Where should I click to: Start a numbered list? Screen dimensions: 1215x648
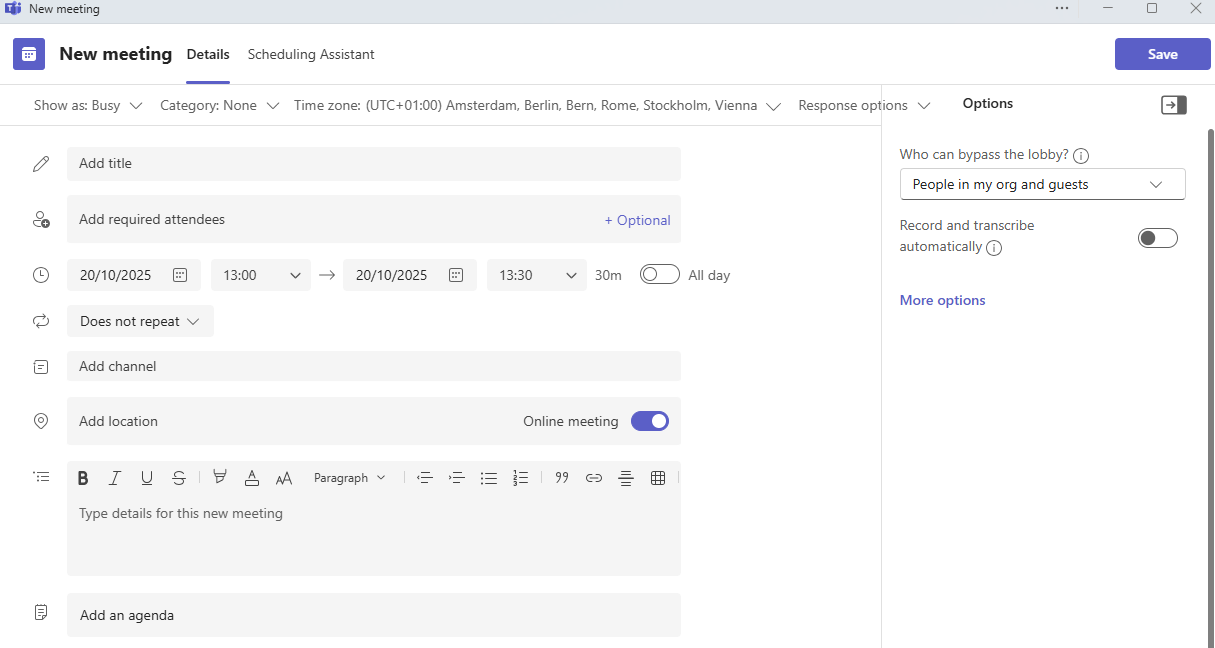click(520, 478)
